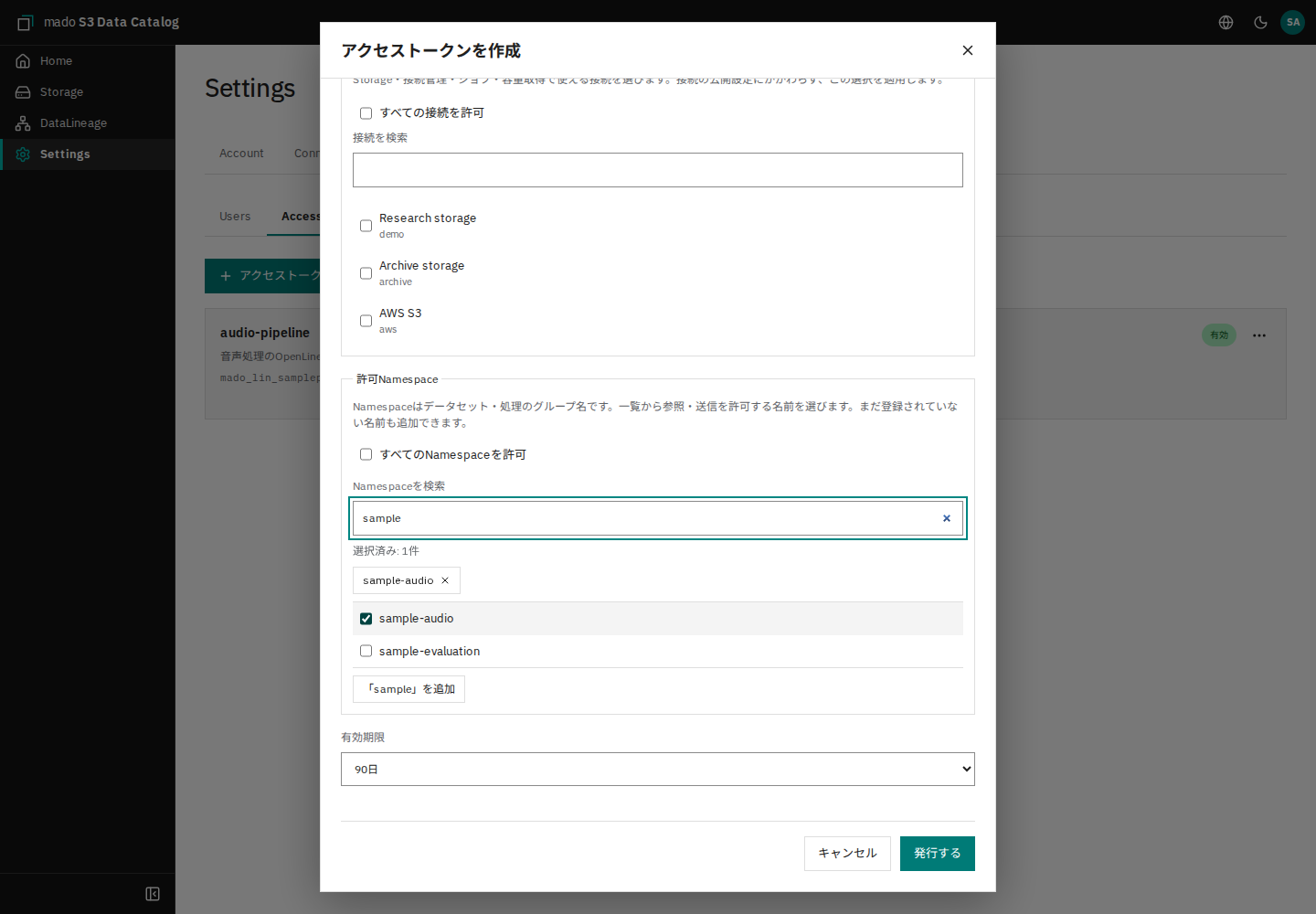The image size is (1316, 914).
Task: Switch to the Account settings tab
Action: (x=241, y=154)
